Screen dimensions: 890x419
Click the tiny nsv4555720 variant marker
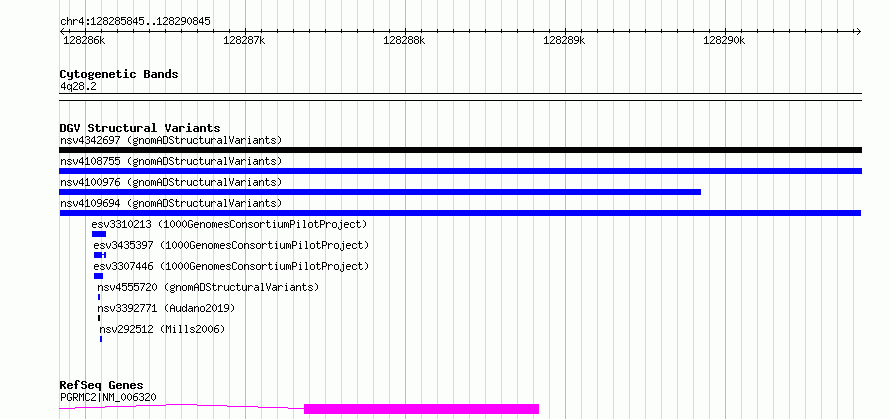pyautogui.click(x=99, y=297)
